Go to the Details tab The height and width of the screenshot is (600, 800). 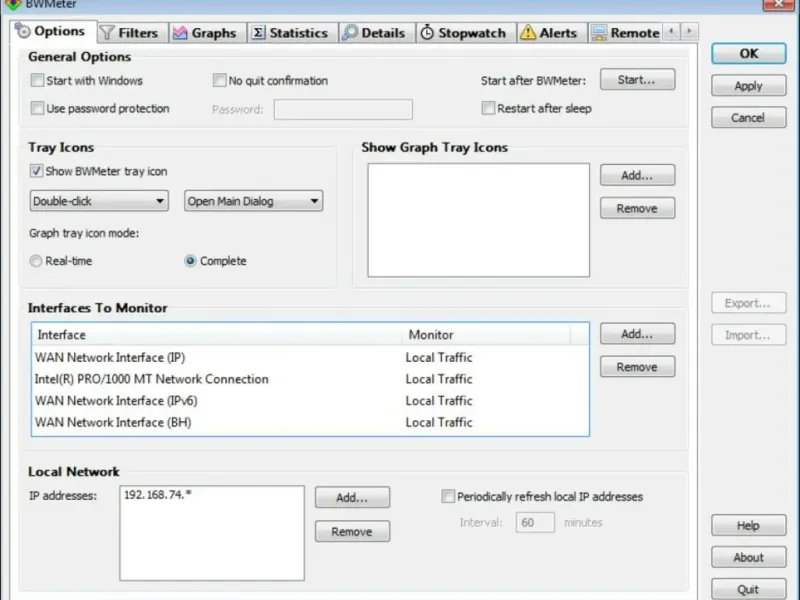tap(377, 33)
